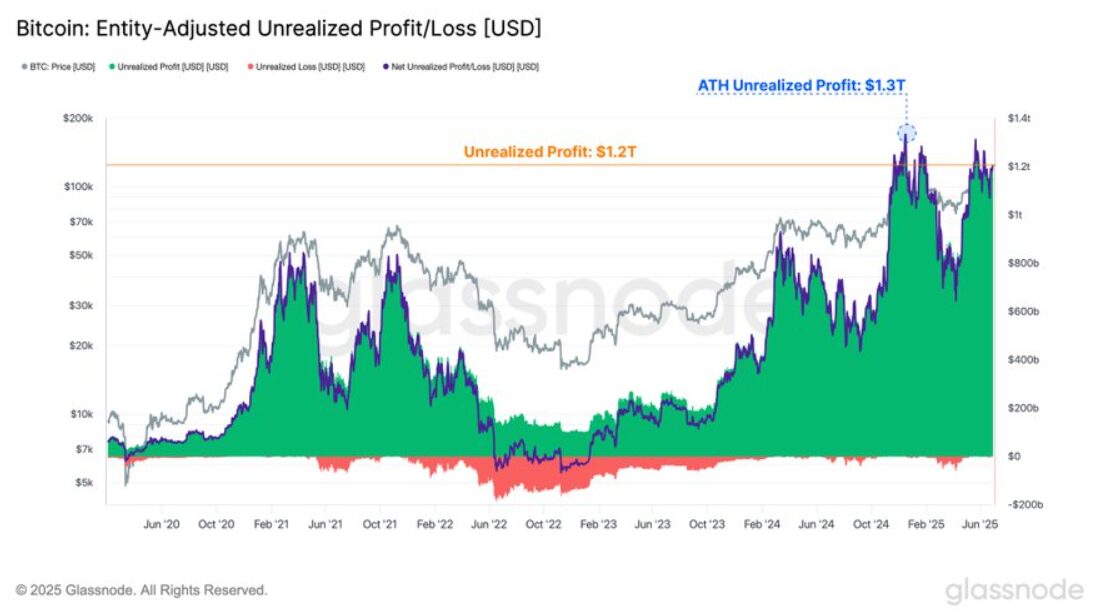Toggle Unrealized Profit [USD] legend entry
Screen dimensions: 1097x611
169,67
